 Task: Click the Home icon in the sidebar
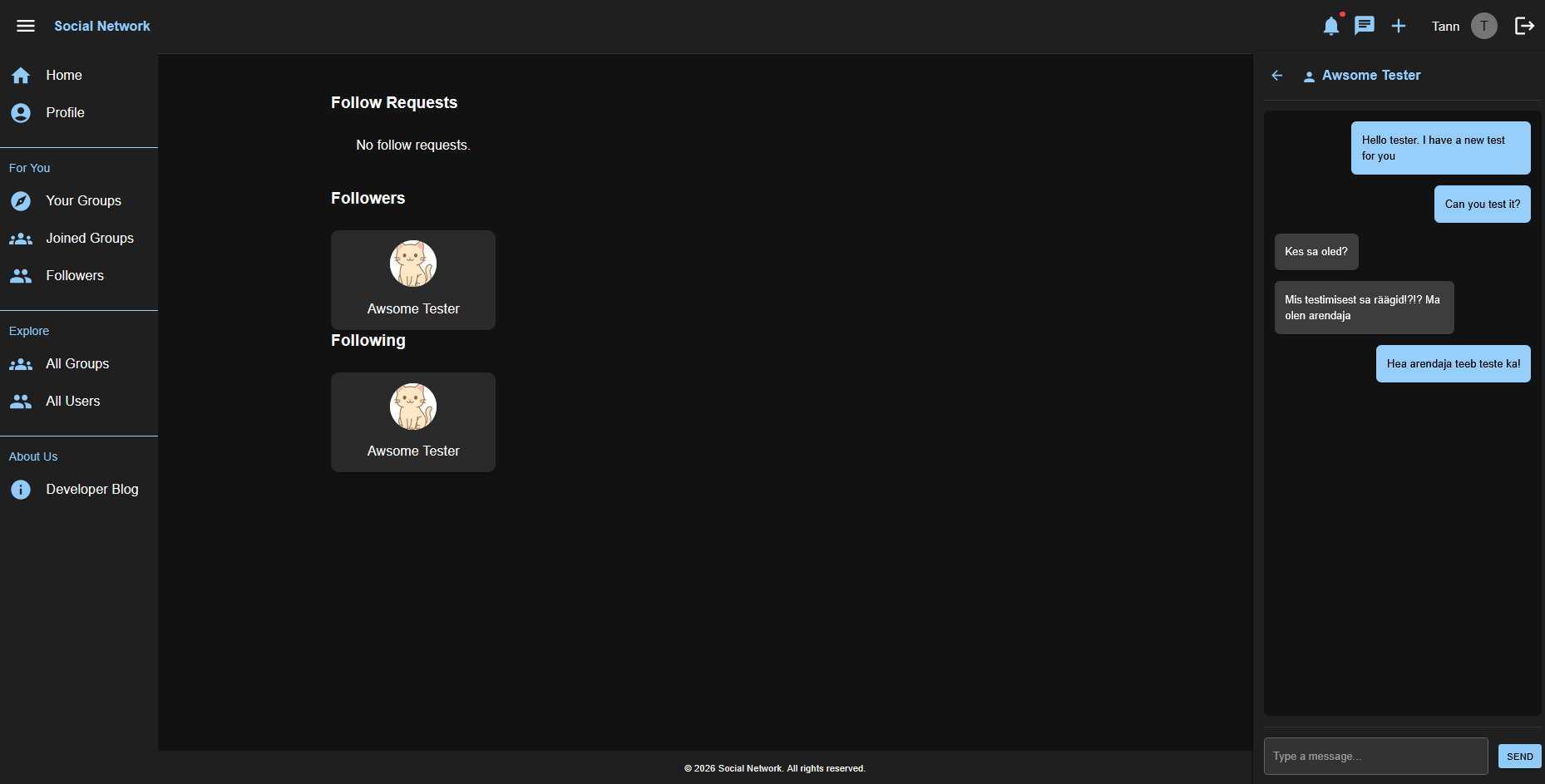[x=21, y=75]
